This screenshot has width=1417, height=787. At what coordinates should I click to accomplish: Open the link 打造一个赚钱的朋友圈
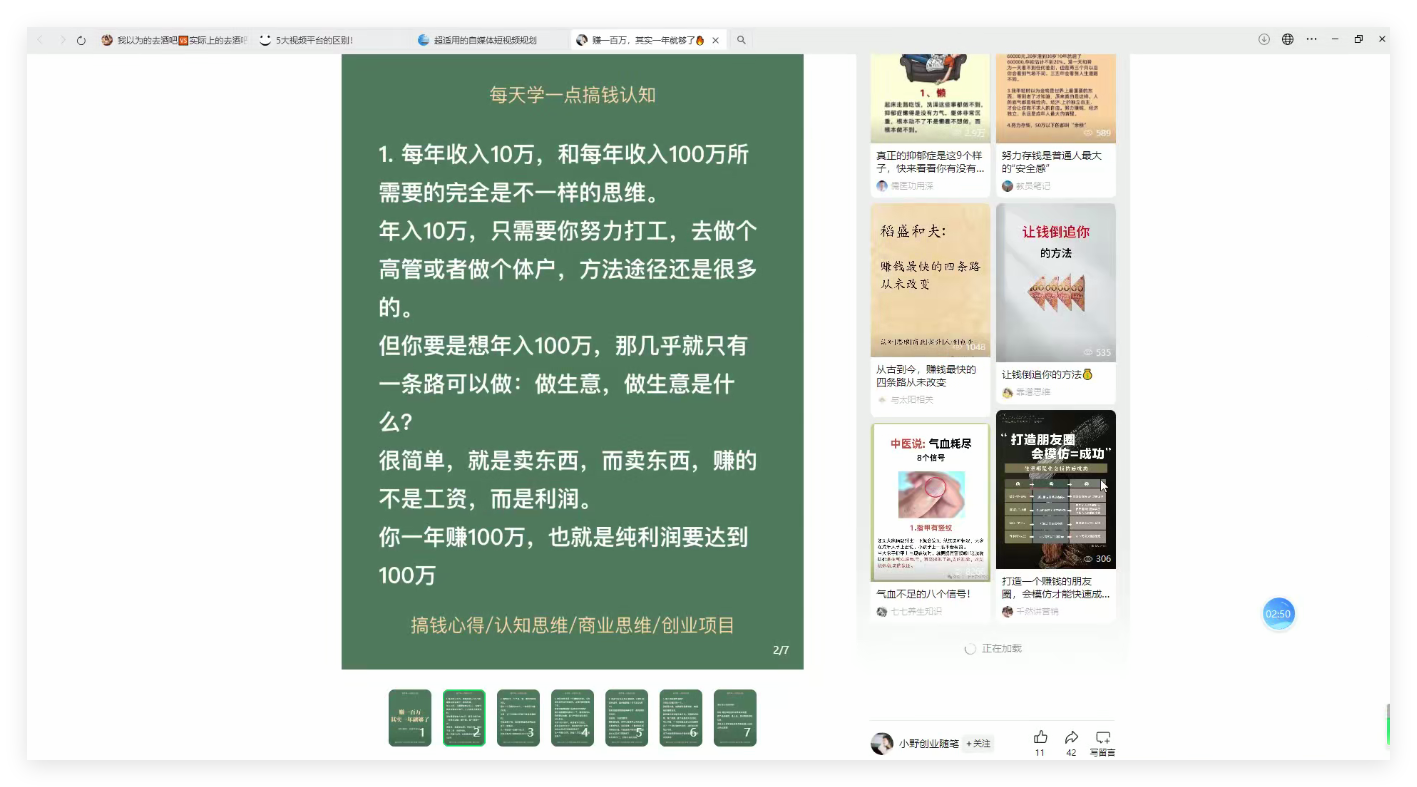click(x=1055, y=587)
